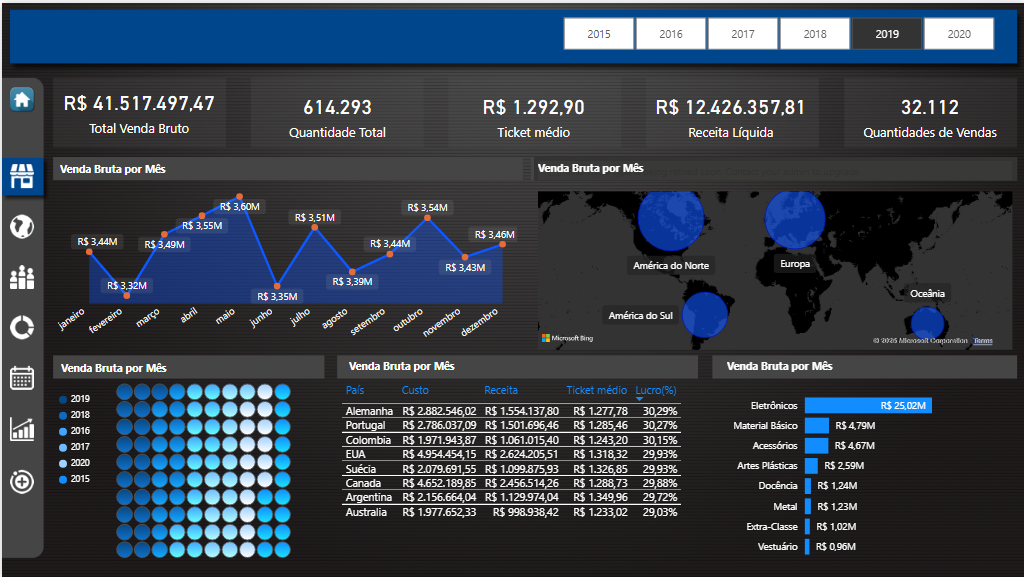
Task: Switch year filter to 2017
Action: (x=743, y=34)
